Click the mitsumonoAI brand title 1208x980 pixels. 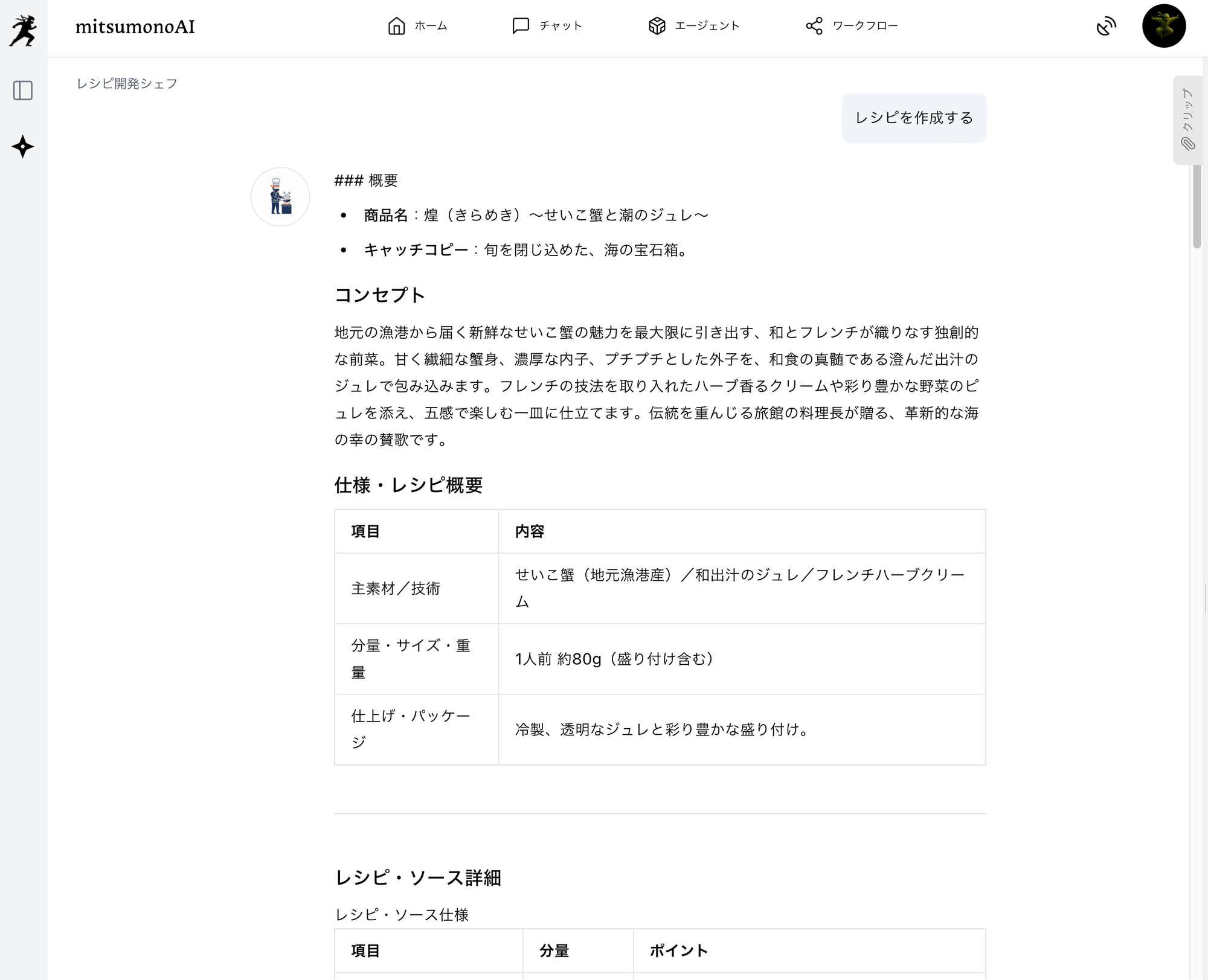(x=135, y=27)
